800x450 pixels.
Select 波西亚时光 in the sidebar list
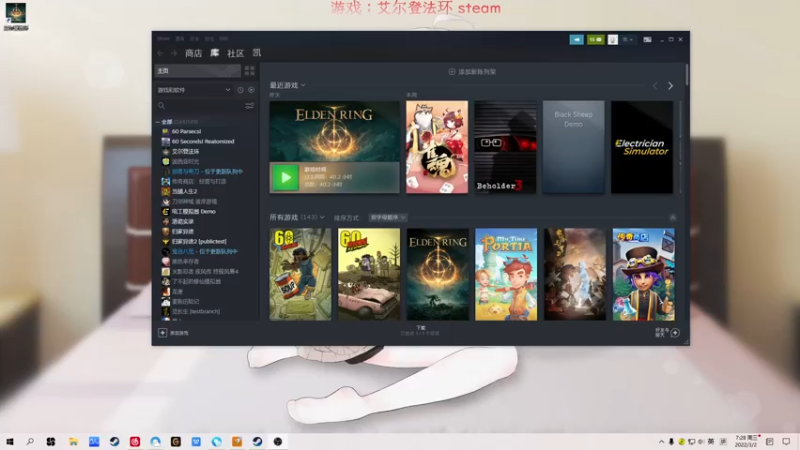click(x=185, y=161)
